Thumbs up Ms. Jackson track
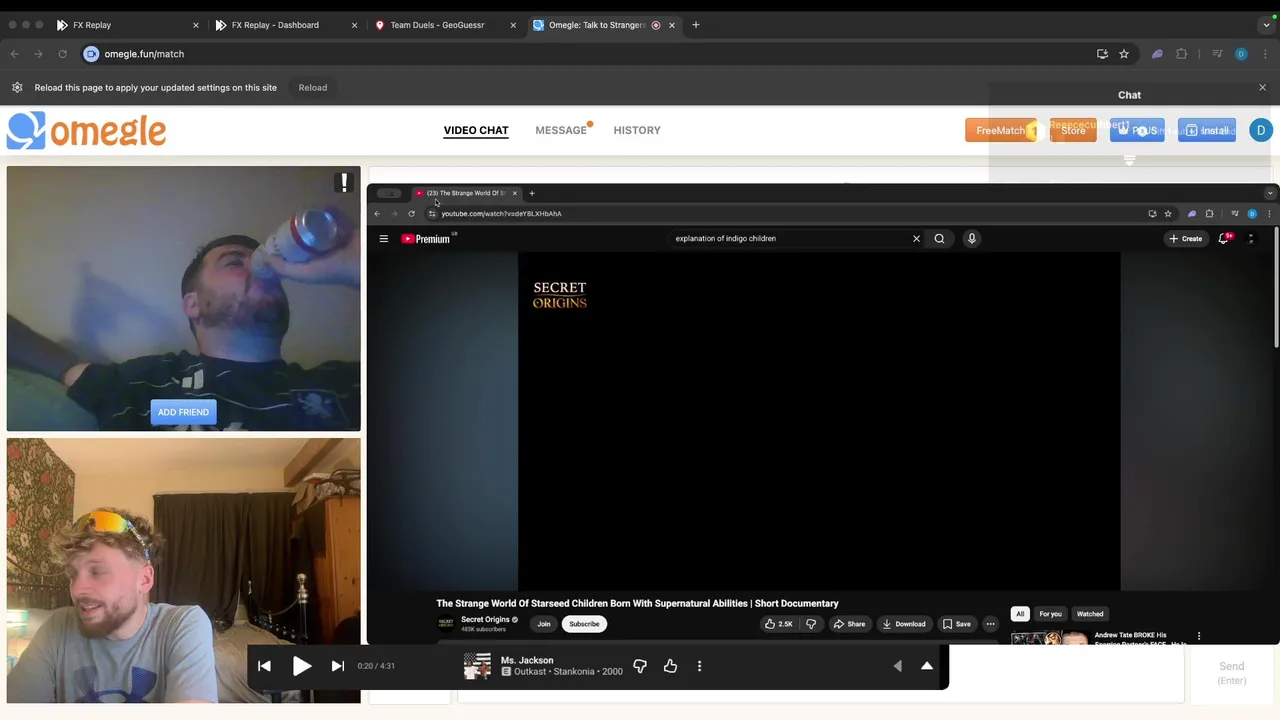 (x=670, y=666)
